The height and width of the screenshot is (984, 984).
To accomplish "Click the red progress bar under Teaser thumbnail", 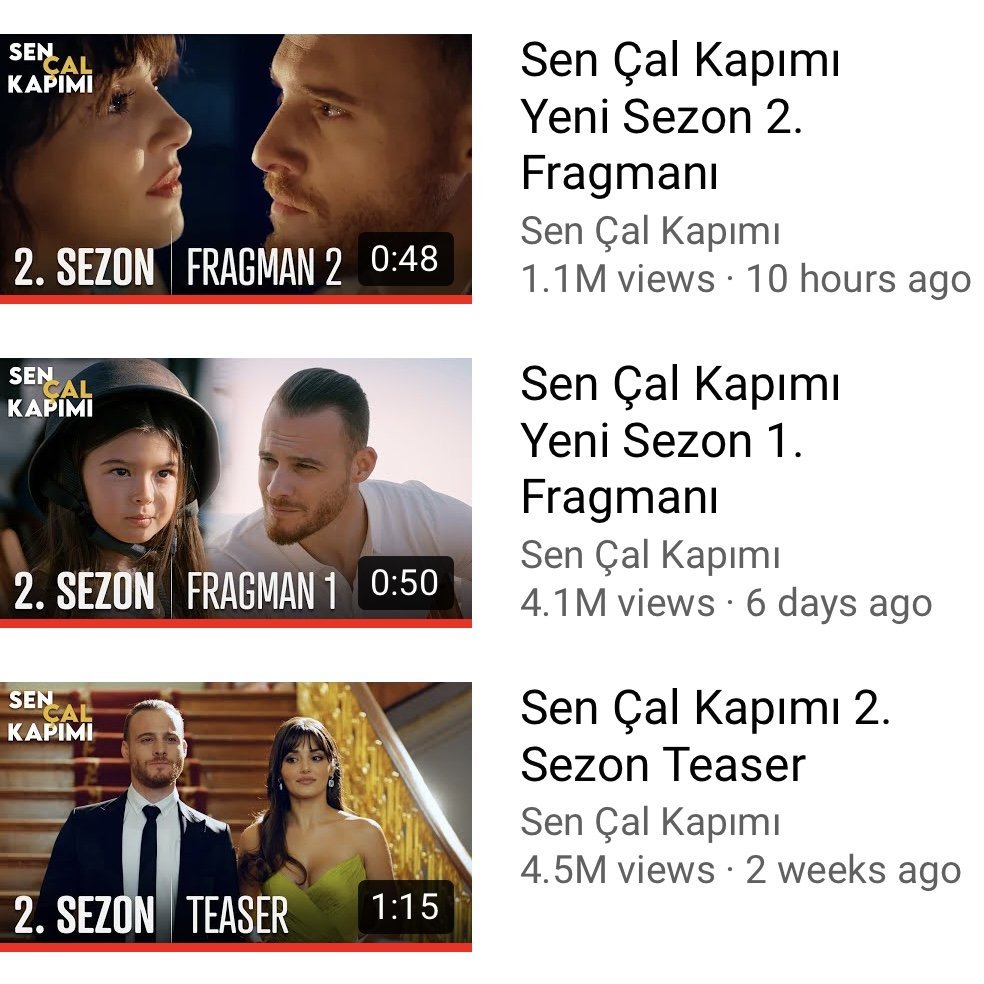I will 235,947.
